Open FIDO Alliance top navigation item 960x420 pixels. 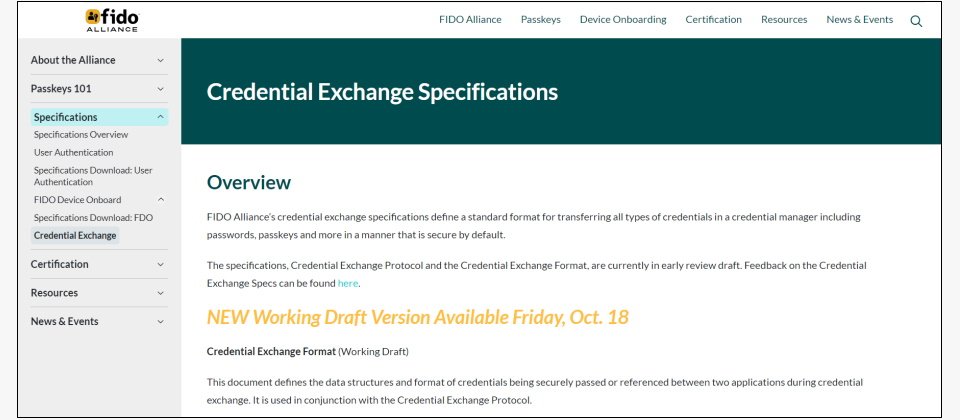coord(470,20)
